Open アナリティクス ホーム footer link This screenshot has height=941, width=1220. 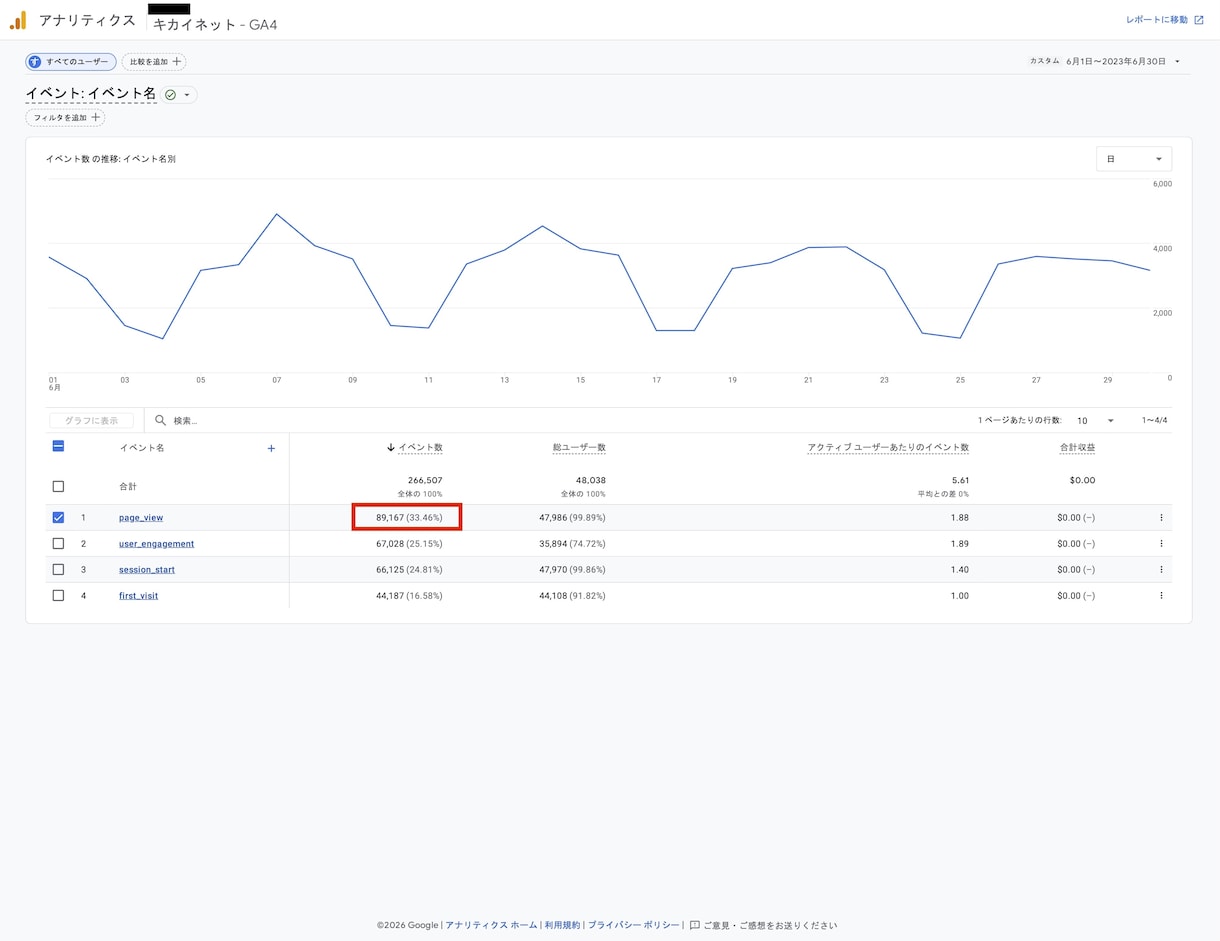pos(491,926)
